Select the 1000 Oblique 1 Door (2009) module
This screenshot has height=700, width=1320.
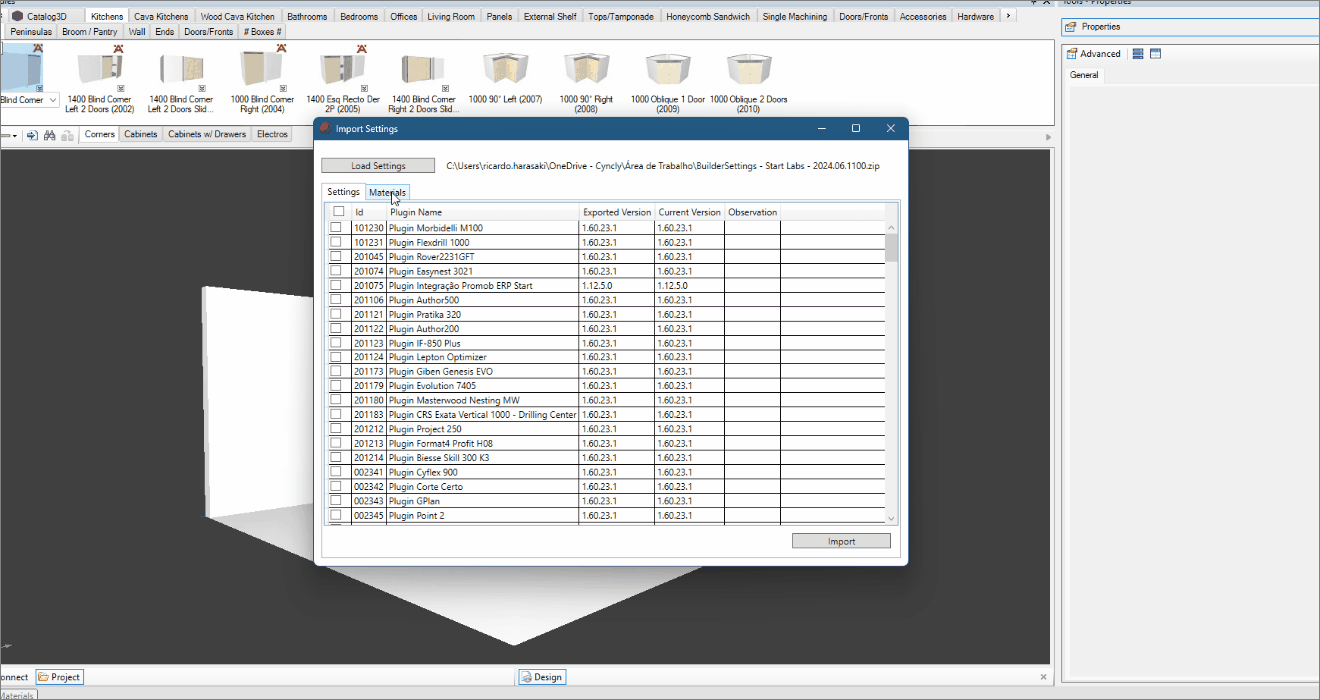click(667, 68)
